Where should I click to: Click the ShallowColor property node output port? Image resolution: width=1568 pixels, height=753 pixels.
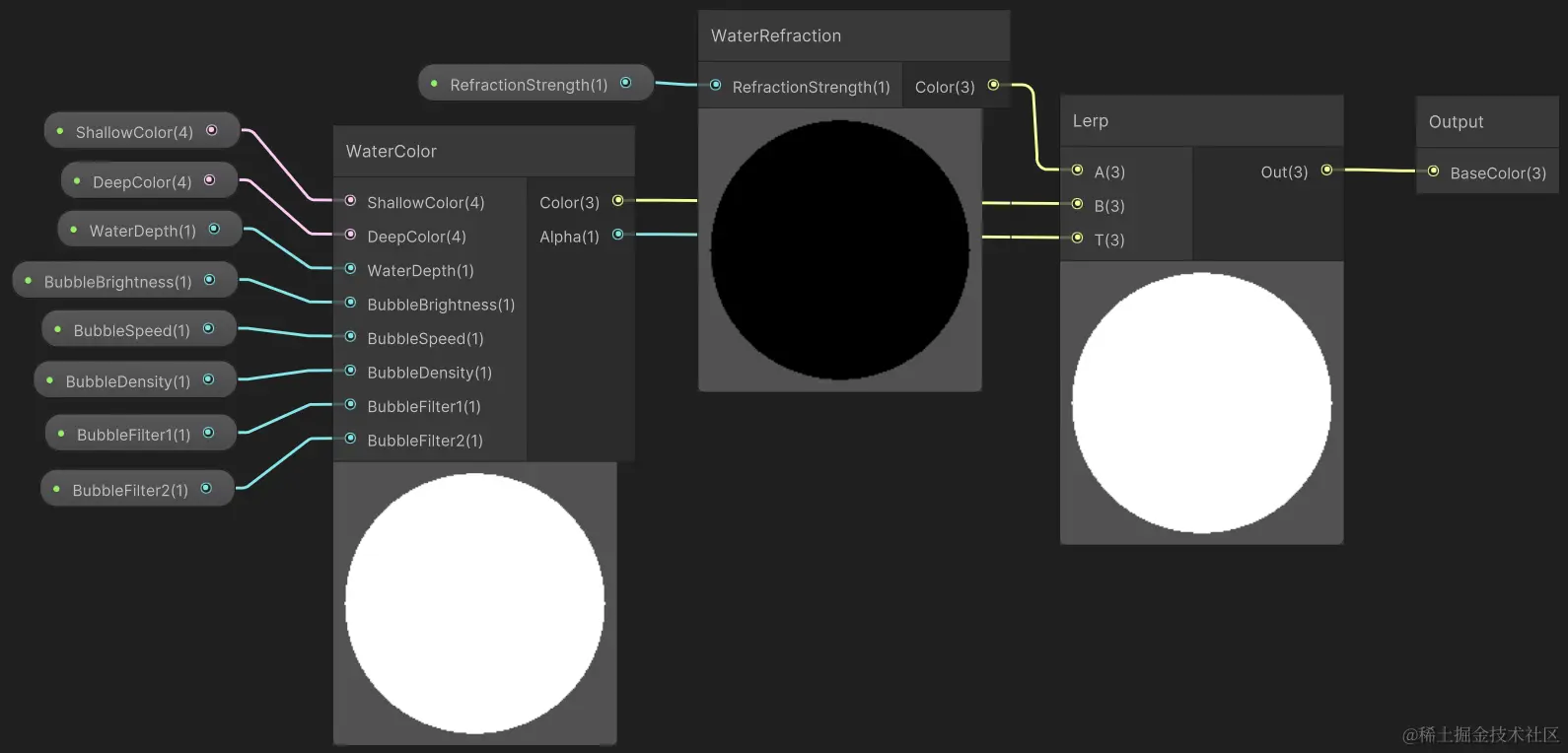[x=212, y=130]
